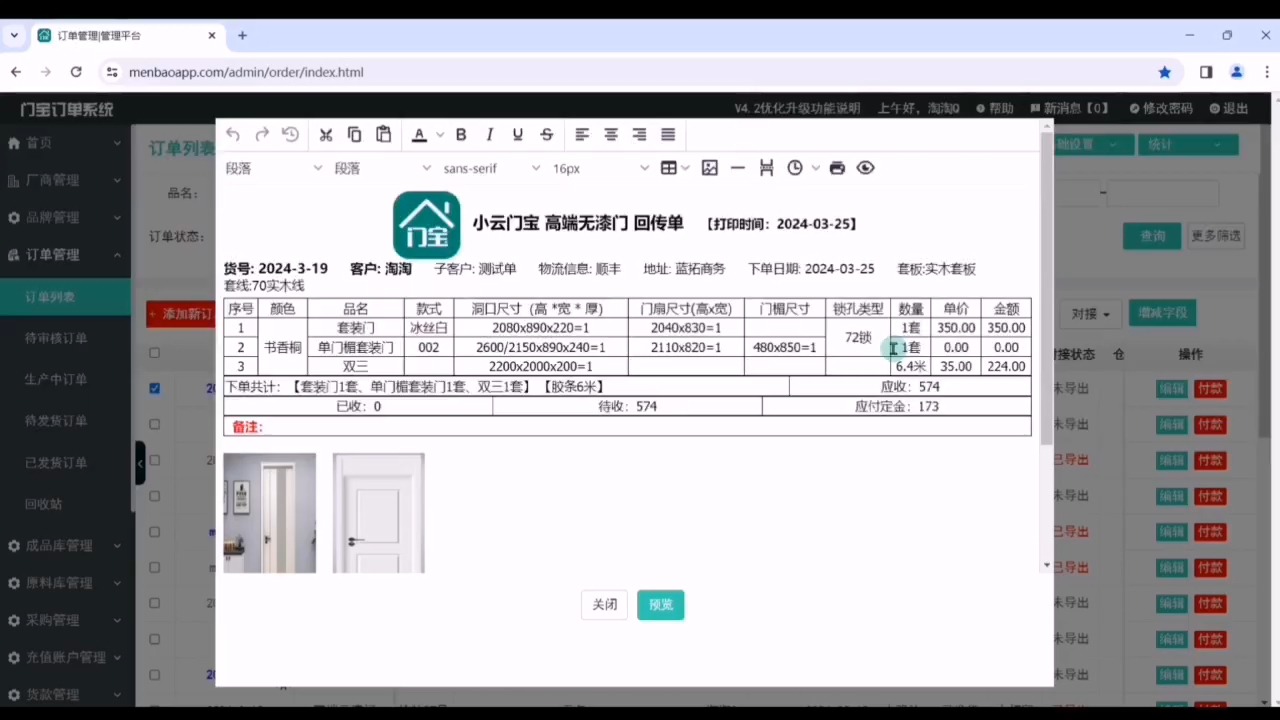Open the second 段落 dropdown
Image resolution: width=1280 pixels, height=720 pixels.
[x=383, y=168]
